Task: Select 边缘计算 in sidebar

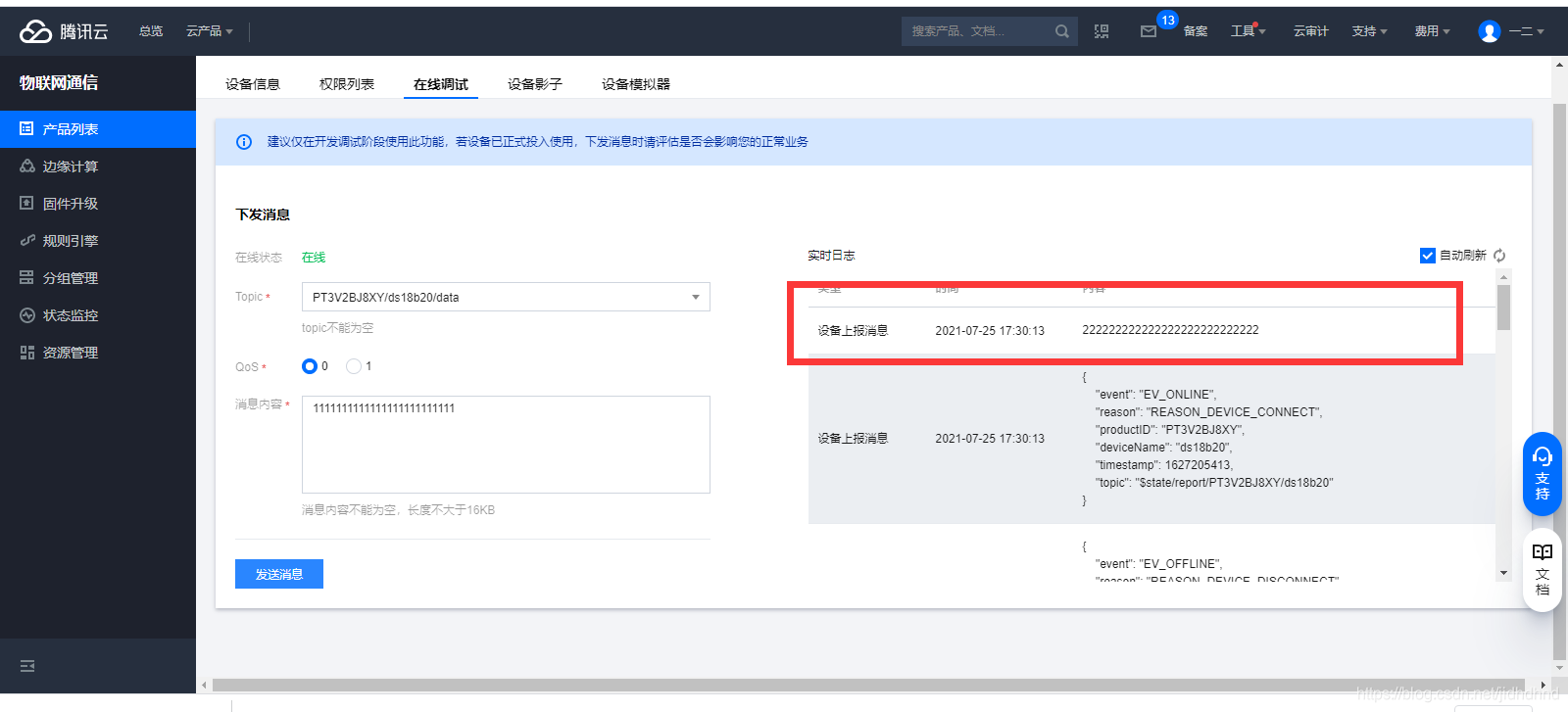Action: click(98, 166)
